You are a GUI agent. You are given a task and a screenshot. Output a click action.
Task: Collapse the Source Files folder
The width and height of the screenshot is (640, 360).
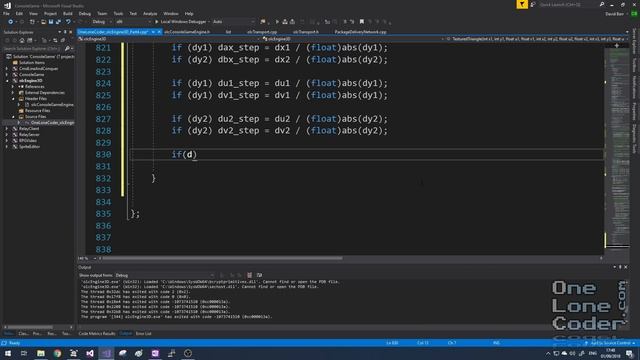13,117
